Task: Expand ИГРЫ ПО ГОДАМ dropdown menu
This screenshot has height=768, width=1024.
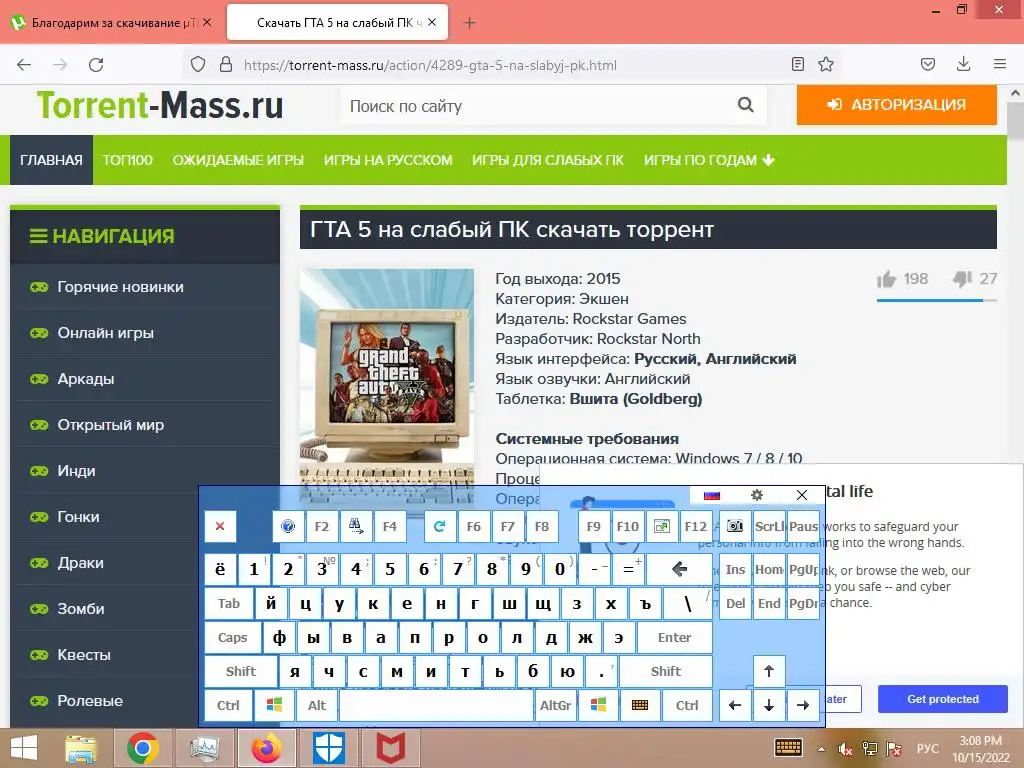Action: coord(709,160)
